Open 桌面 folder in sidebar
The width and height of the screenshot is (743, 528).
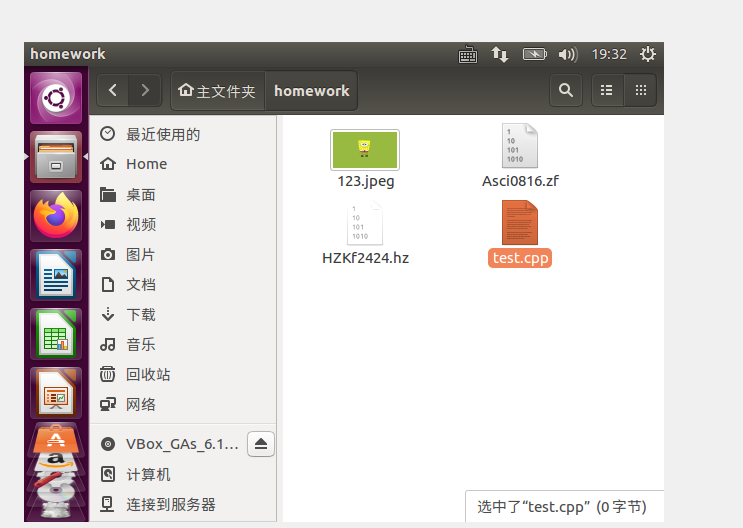183,194
